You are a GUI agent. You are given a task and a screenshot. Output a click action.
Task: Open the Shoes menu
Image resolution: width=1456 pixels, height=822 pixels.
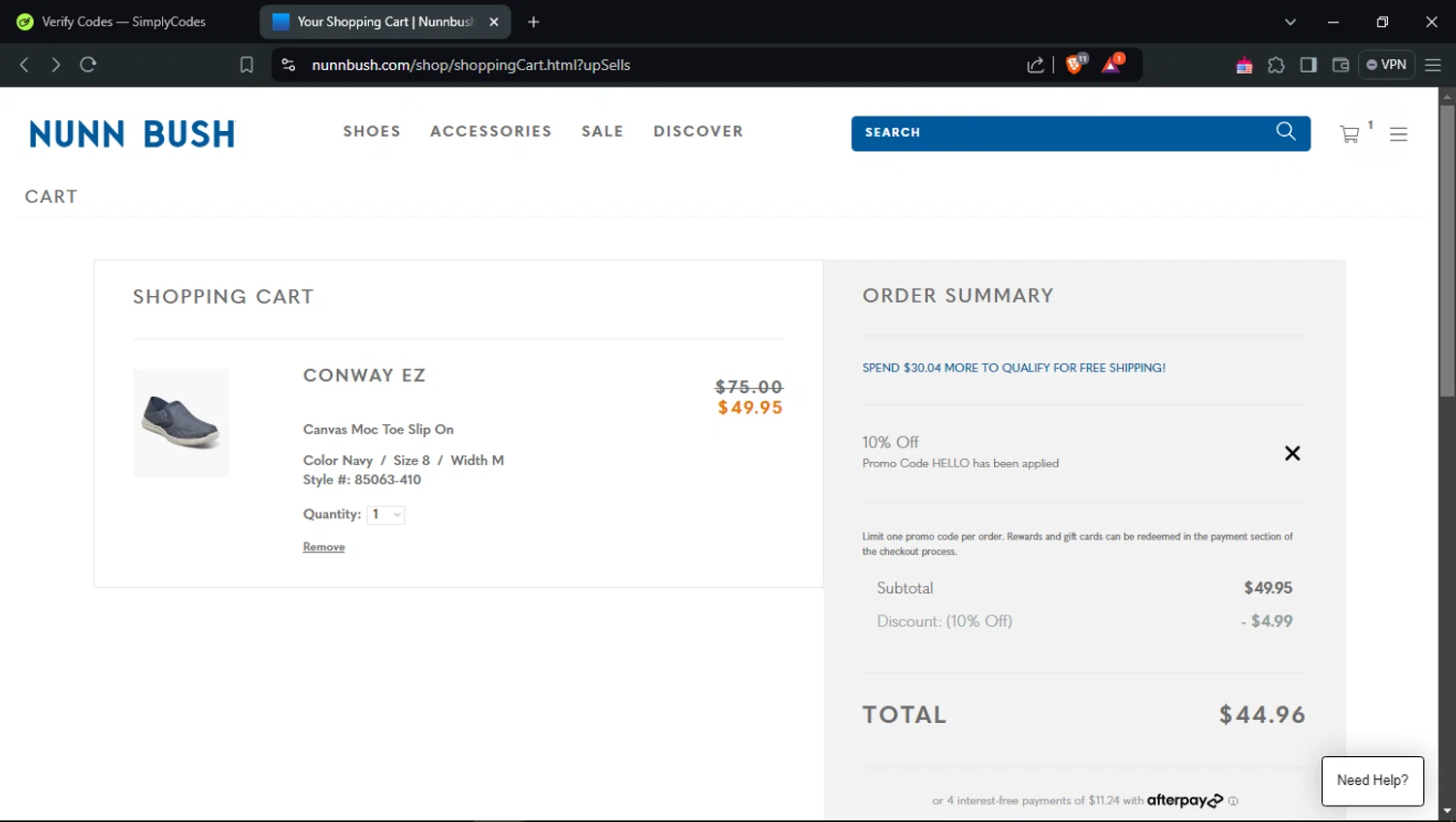coord(372,131)
